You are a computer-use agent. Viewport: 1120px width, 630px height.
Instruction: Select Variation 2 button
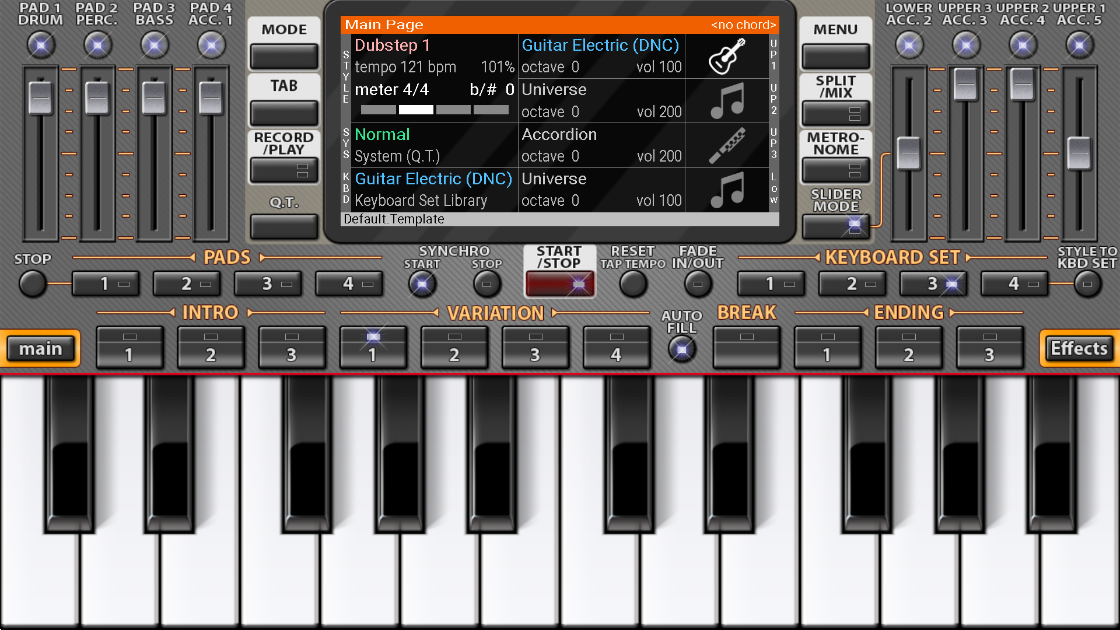(x=454, y=347)
